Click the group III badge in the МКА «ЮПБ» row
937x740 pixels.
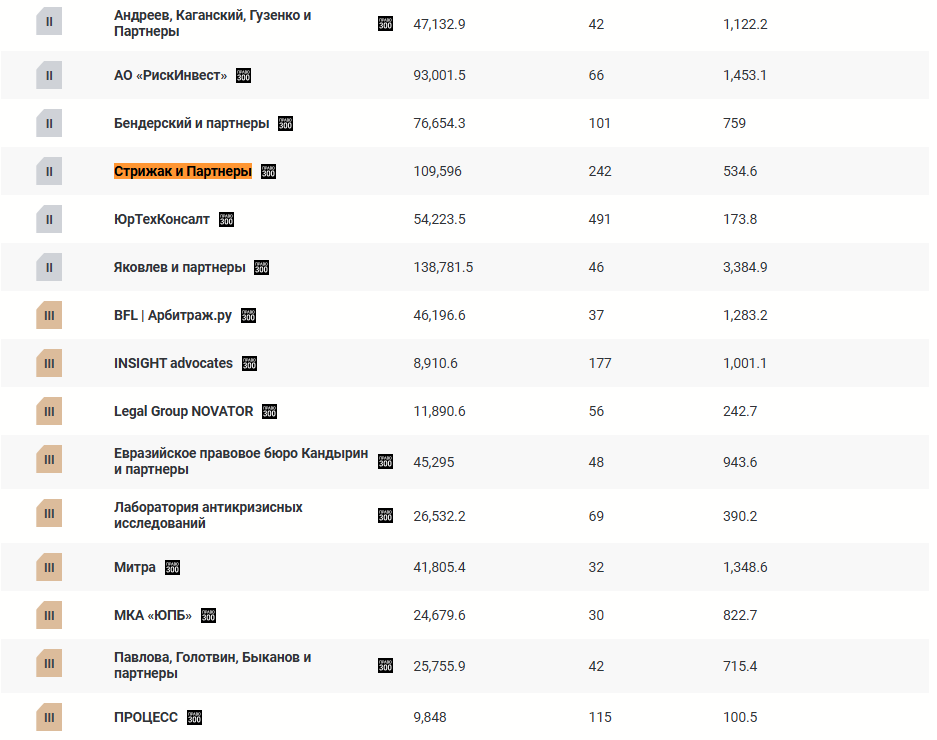(49, 615)
